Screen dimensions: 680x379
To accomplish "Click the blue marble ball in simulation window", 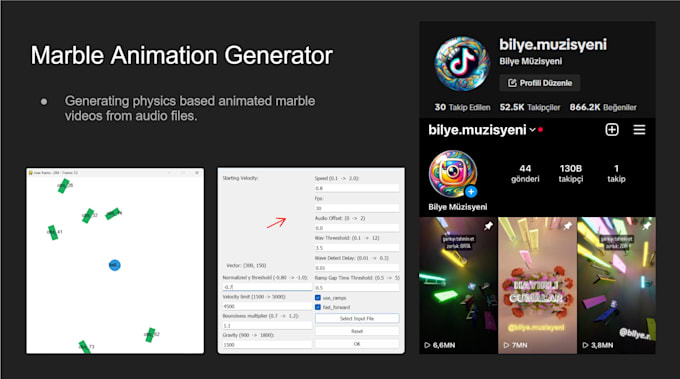I will click(114, 265).
